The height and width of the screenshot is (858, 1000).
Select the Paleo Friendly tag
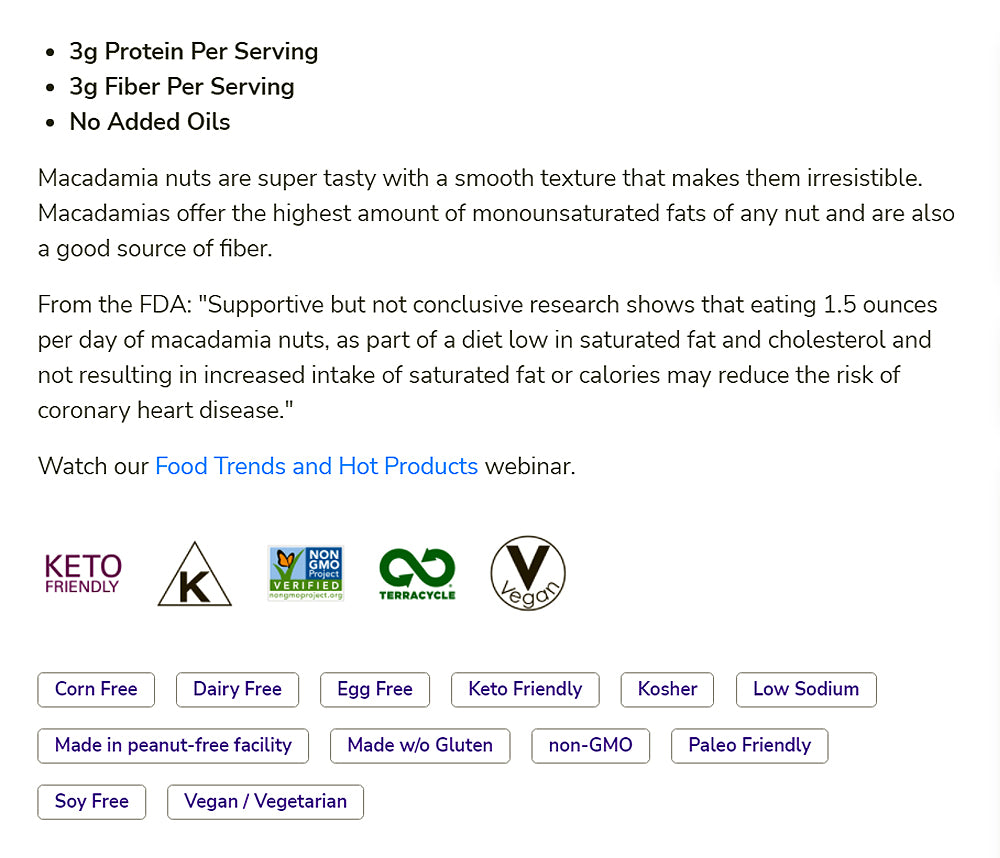click(749, 746)
